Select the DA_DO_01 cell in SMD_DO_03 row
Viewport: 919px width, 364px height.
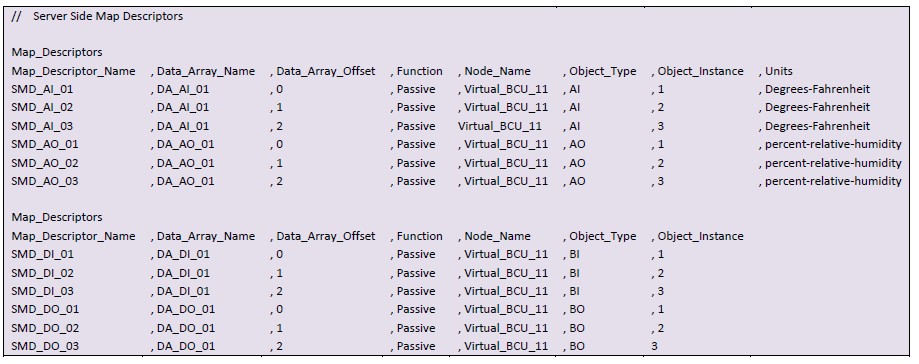pos(186,346)
